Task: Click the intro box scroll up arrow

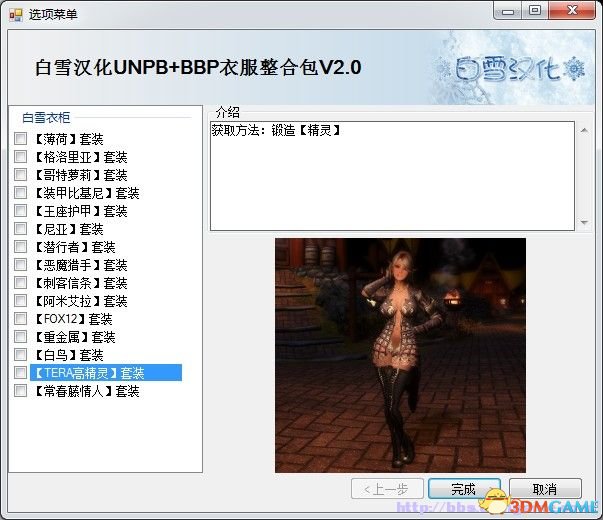Action: pyautogui.click(x=584, y=130)
